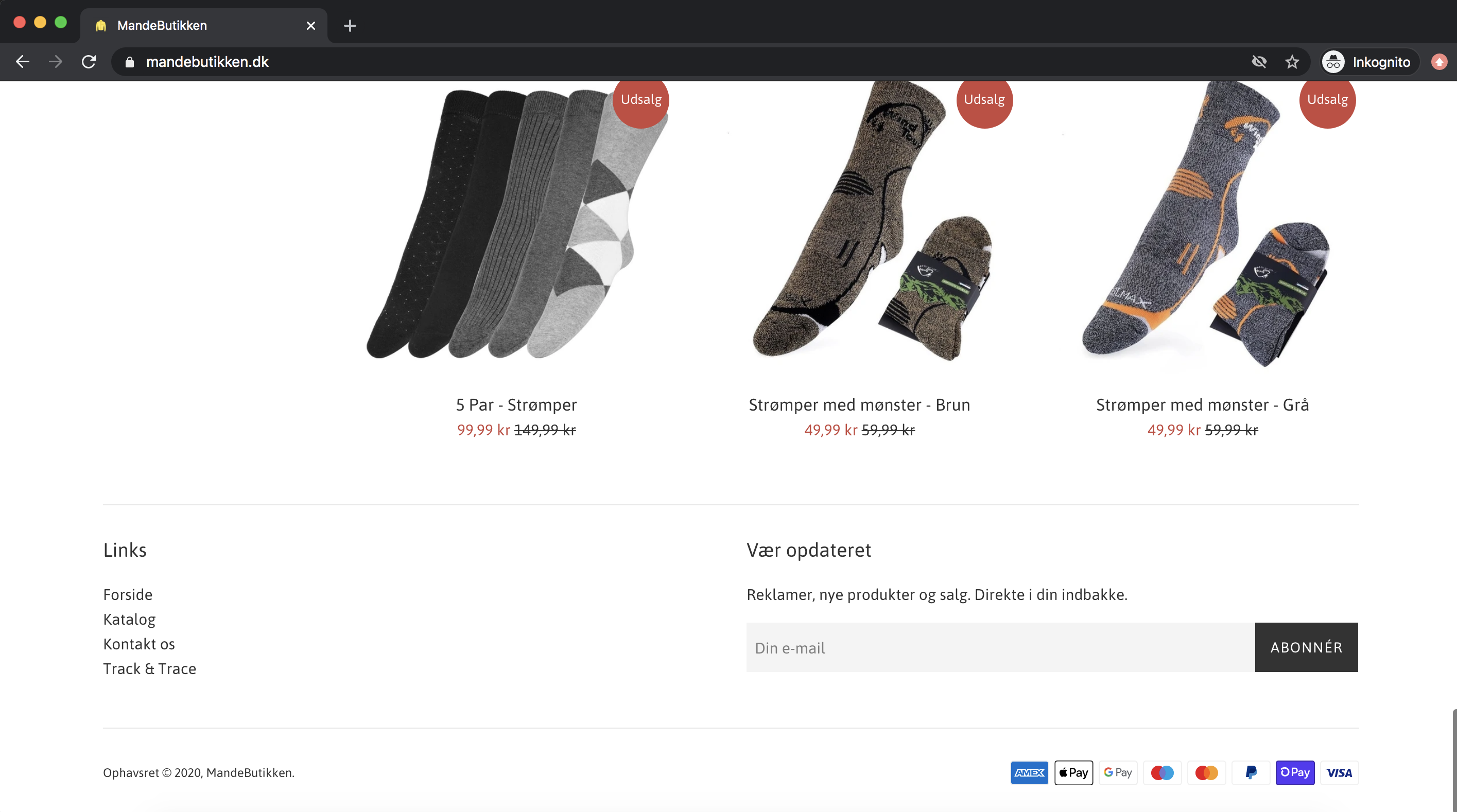The image size is (1457, 812).
Task: Open the Track & Trace link
Action: point(149,668)
